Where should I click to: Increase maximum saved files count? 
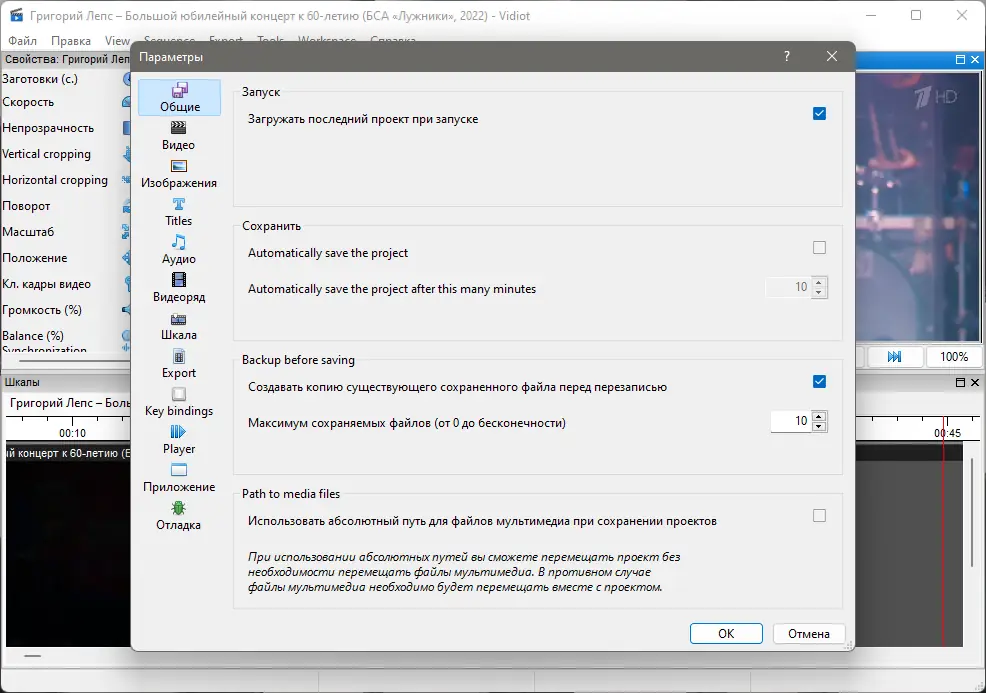tap(819, 416)
